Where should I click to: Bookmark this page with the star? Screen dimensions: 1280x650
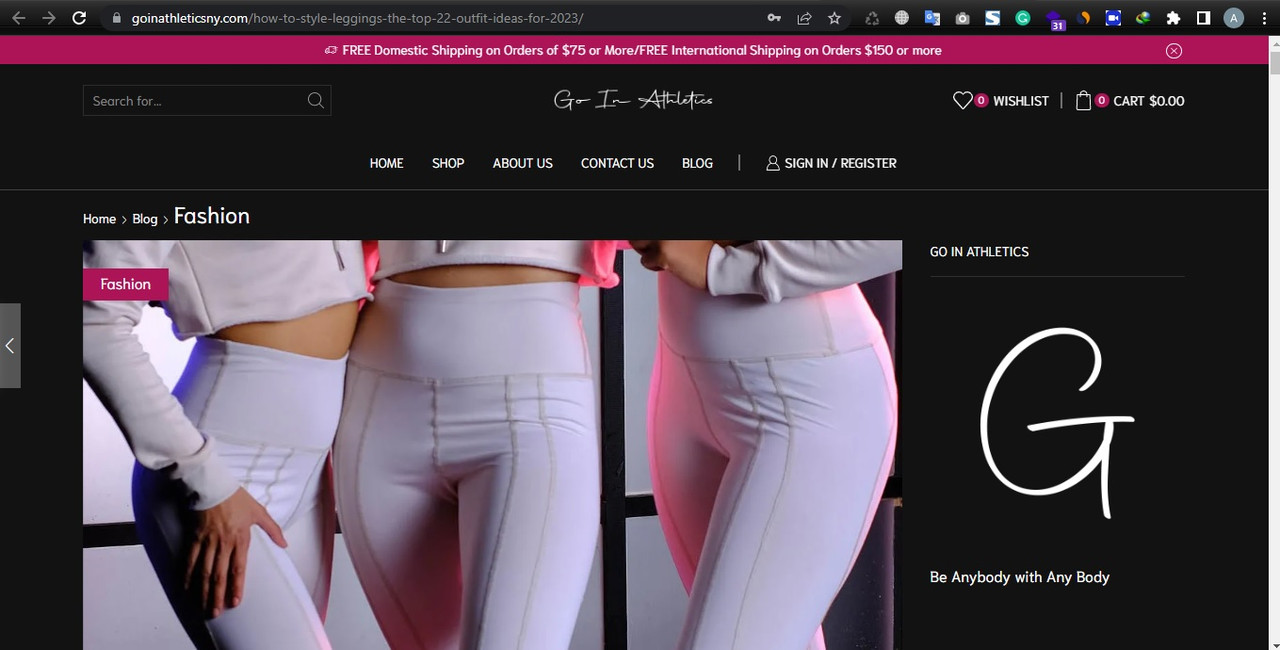pos(834,18)
